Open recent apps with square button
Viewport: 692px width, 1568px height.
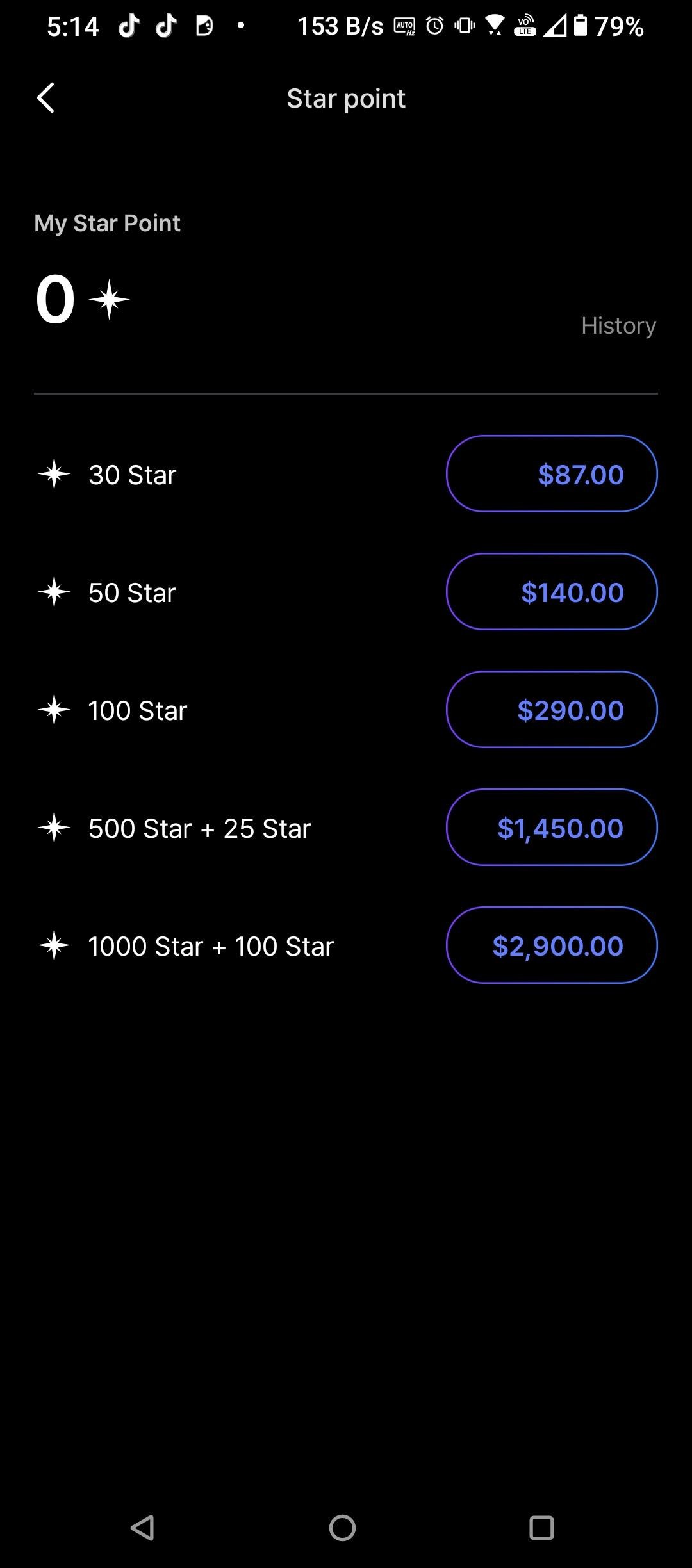(541, 1528)
